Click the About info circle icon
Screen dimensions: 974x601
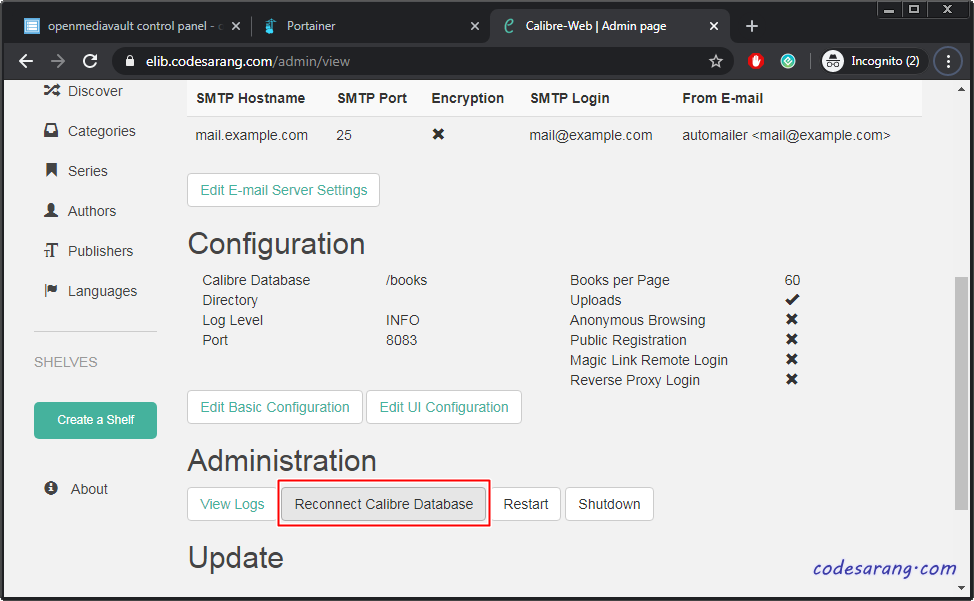pos(51,488)
